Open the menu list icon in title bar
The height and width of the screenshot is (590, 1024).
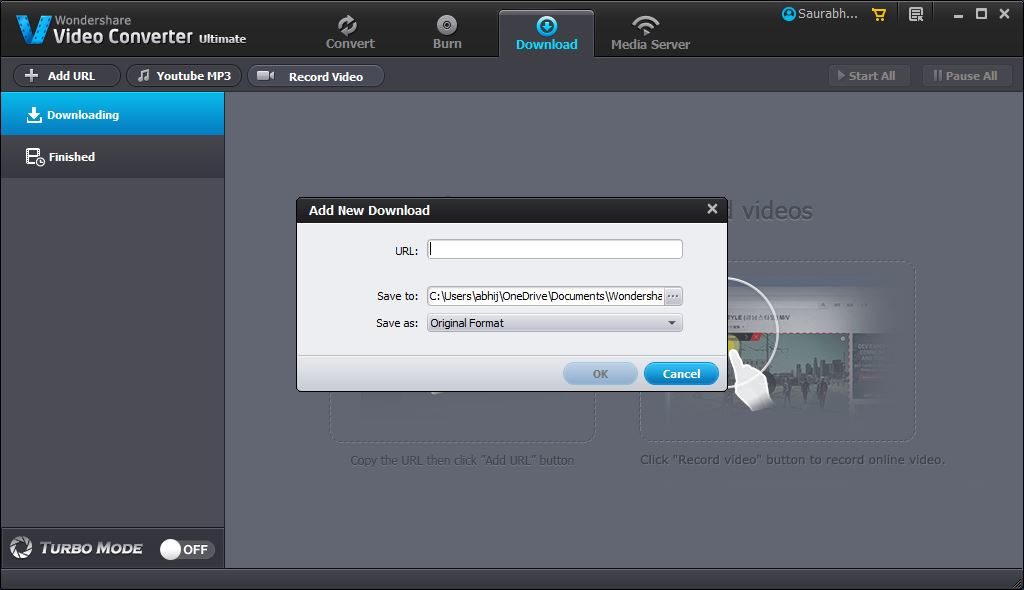916,14
